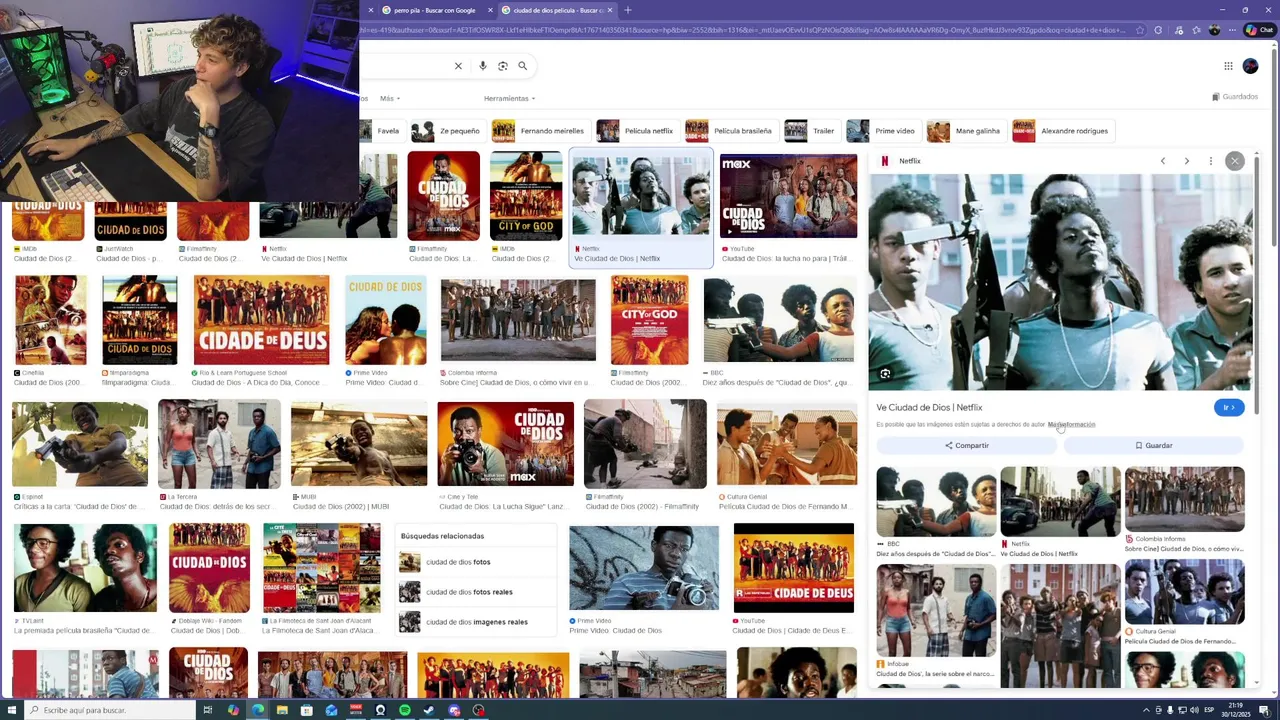Click the 'Compartir' button

[966, 445]
